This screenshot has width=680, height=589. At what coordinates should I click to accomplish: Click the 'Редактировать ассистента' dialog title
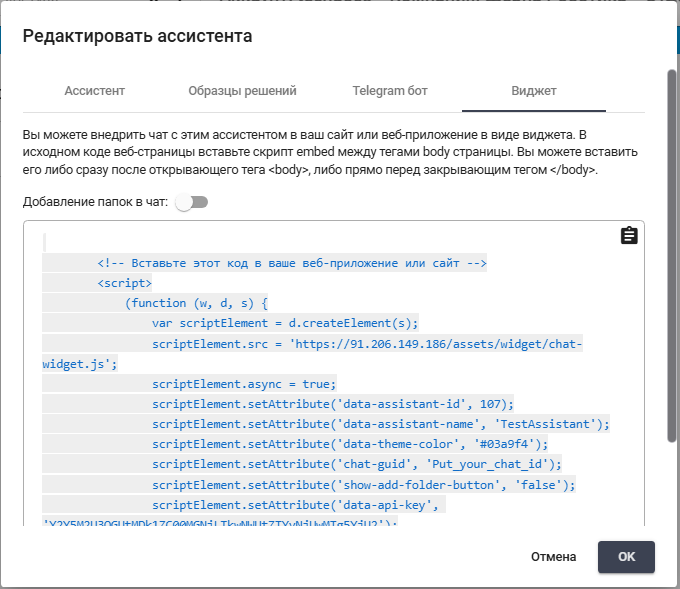pyautogui.click(x=137, y=37)
